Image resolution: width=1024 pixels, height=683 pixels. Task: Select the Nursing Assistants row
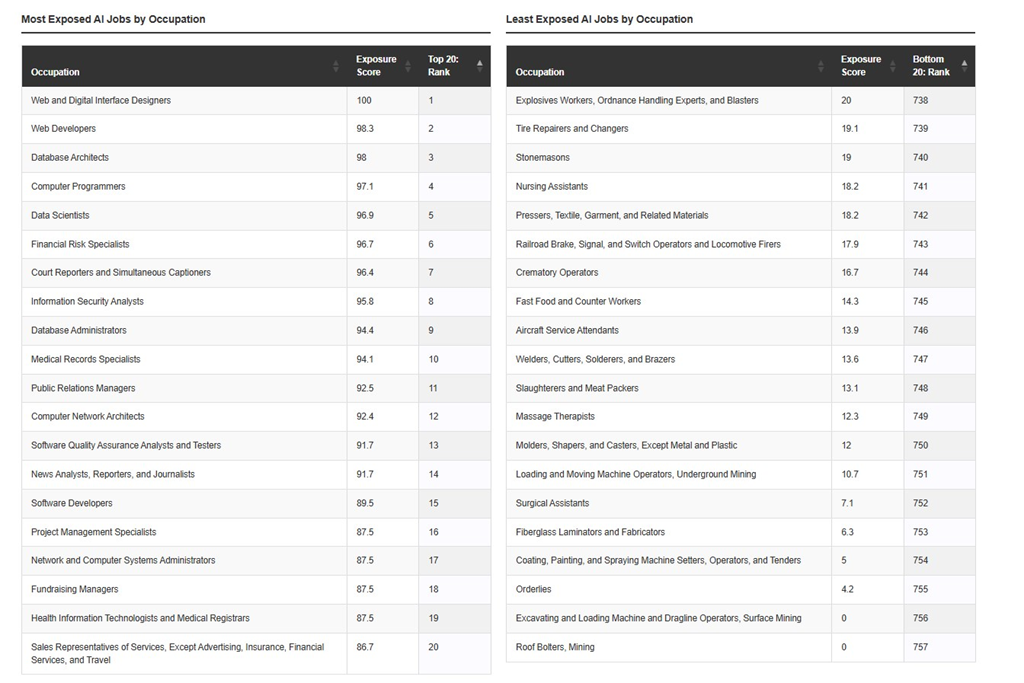(x=552, y=187)
